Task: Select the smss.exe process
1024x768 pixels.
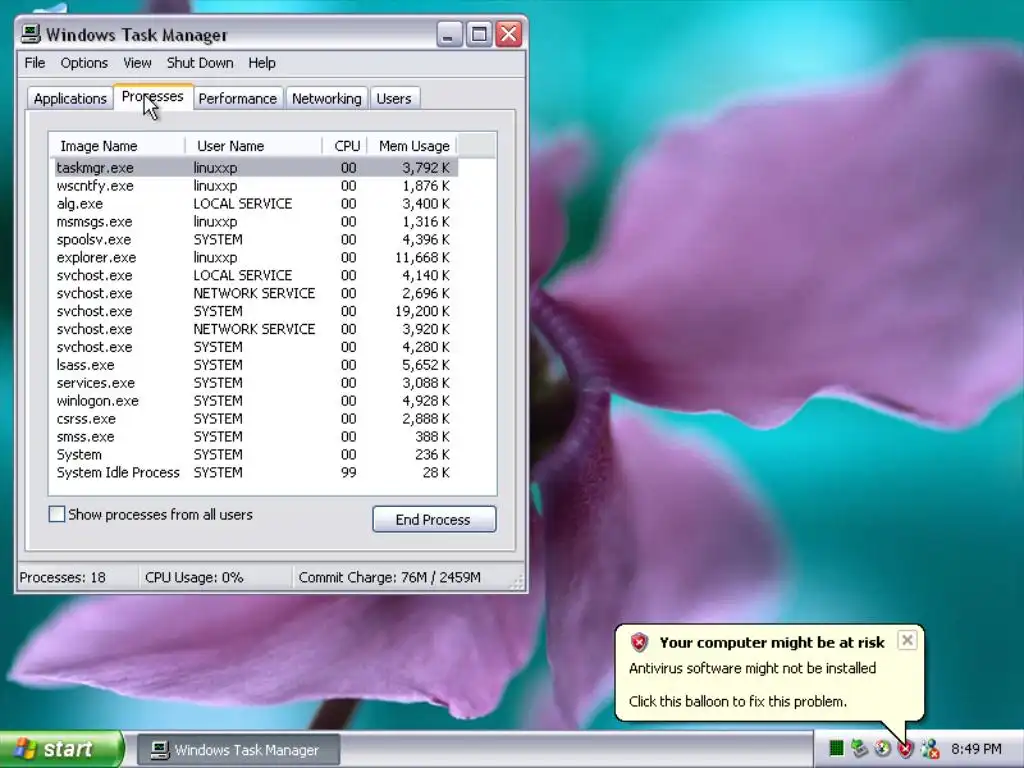Action: click(x=256, y=437)
